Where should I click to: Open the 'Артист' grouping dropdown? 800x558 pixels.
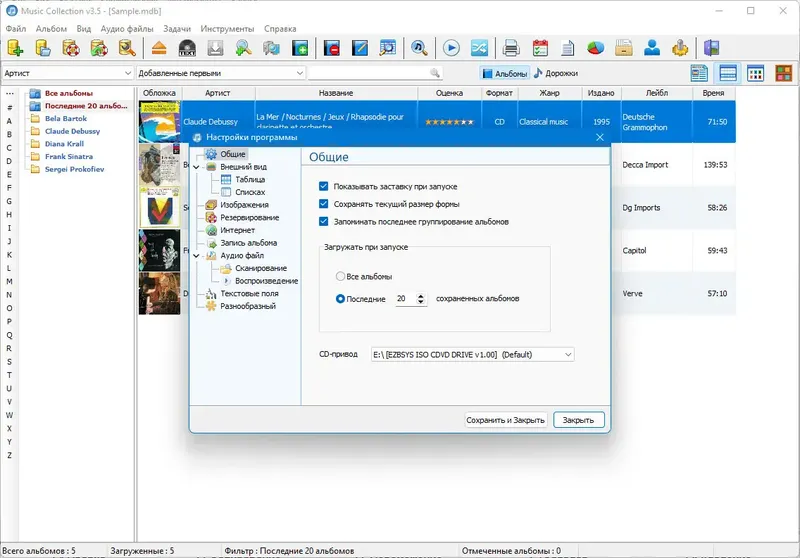click(x=68, y=73)
